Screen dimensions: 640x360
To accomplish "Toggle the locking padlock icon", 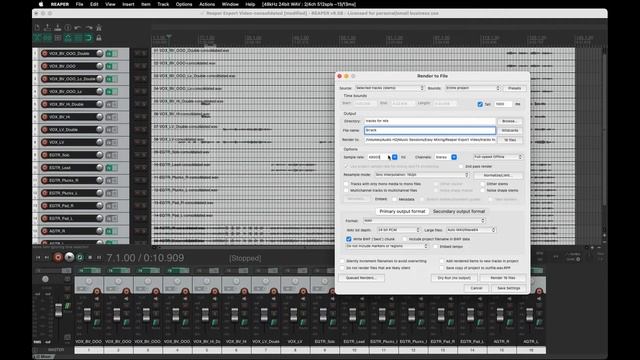I will click(99, 38).
